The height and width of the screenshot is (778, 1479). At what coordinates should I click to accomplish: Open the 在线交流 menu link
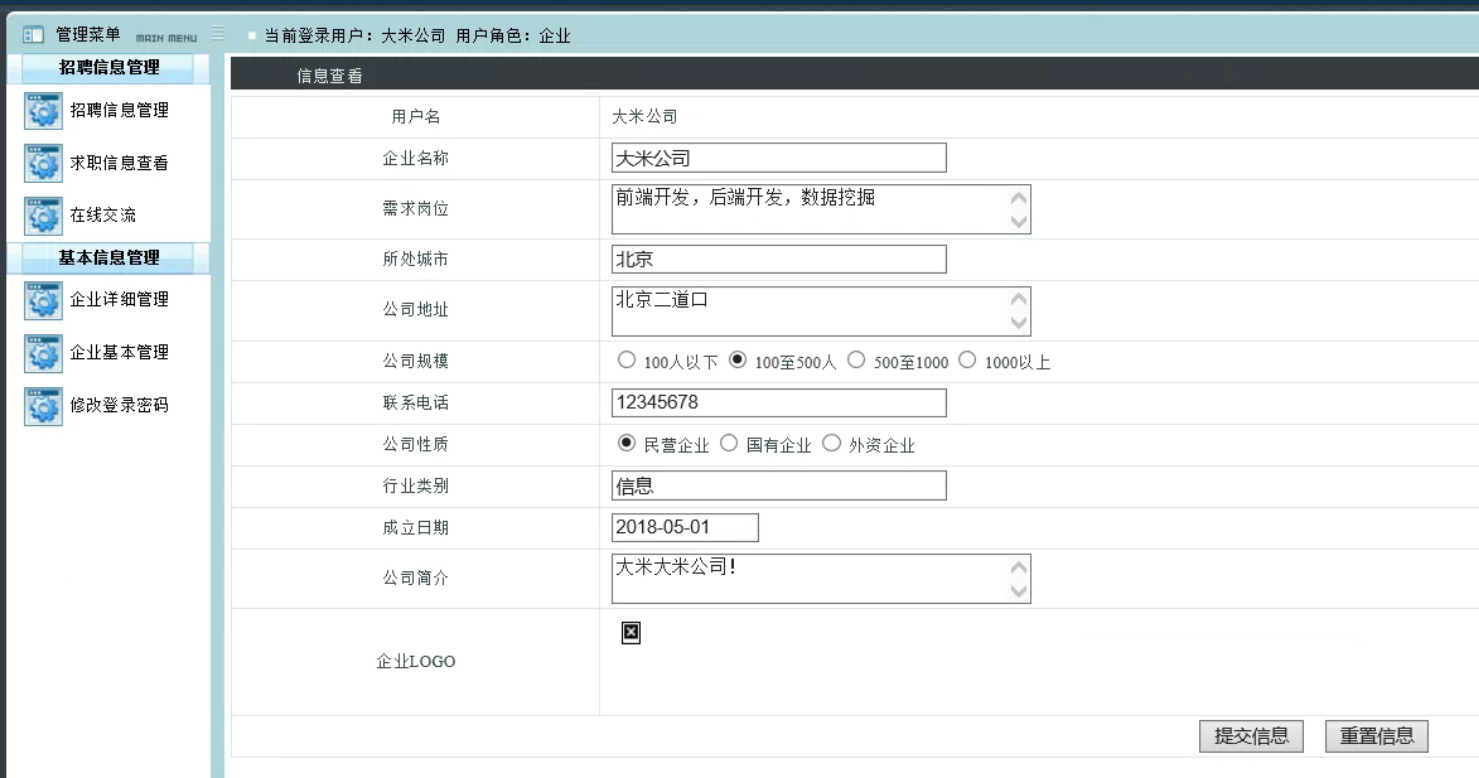point(103,216)
